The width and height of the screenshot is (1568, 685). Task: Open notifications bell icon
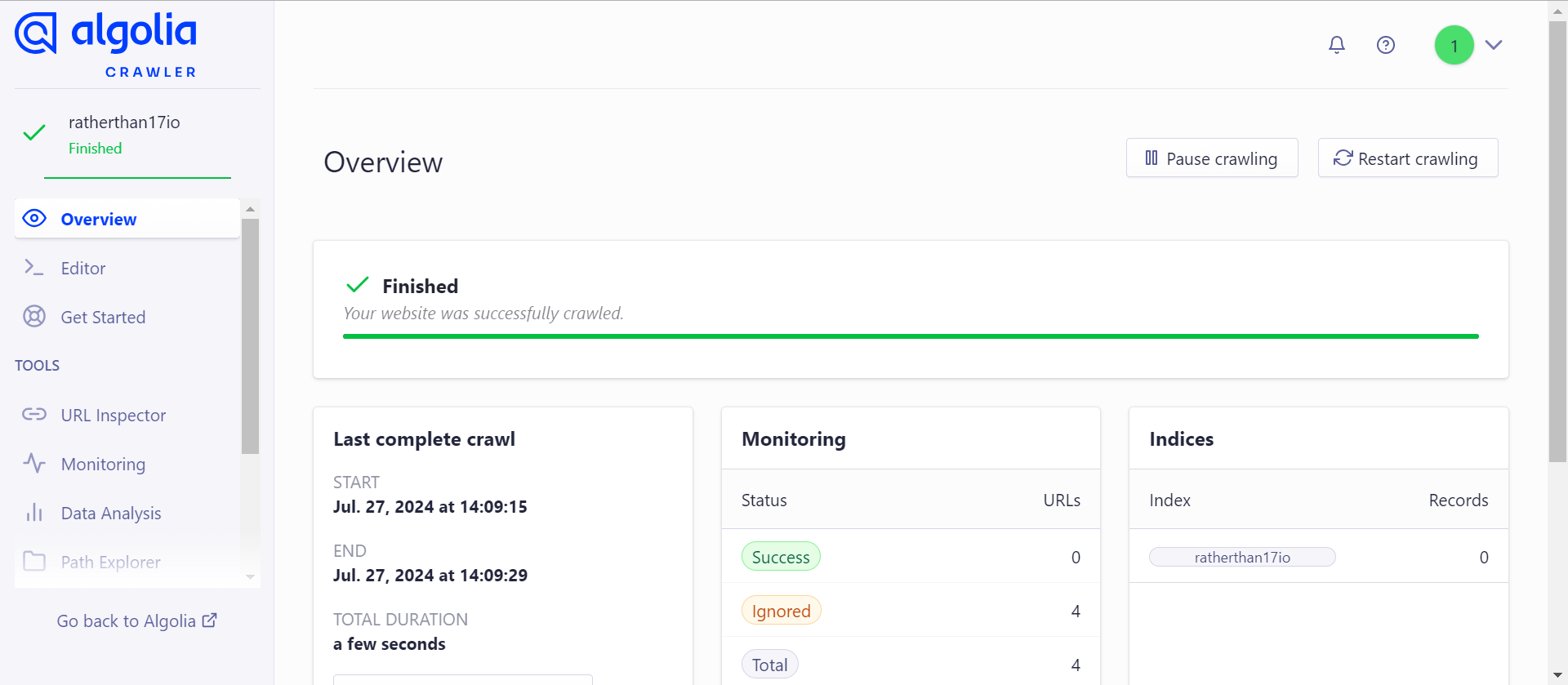(1337, 45)
